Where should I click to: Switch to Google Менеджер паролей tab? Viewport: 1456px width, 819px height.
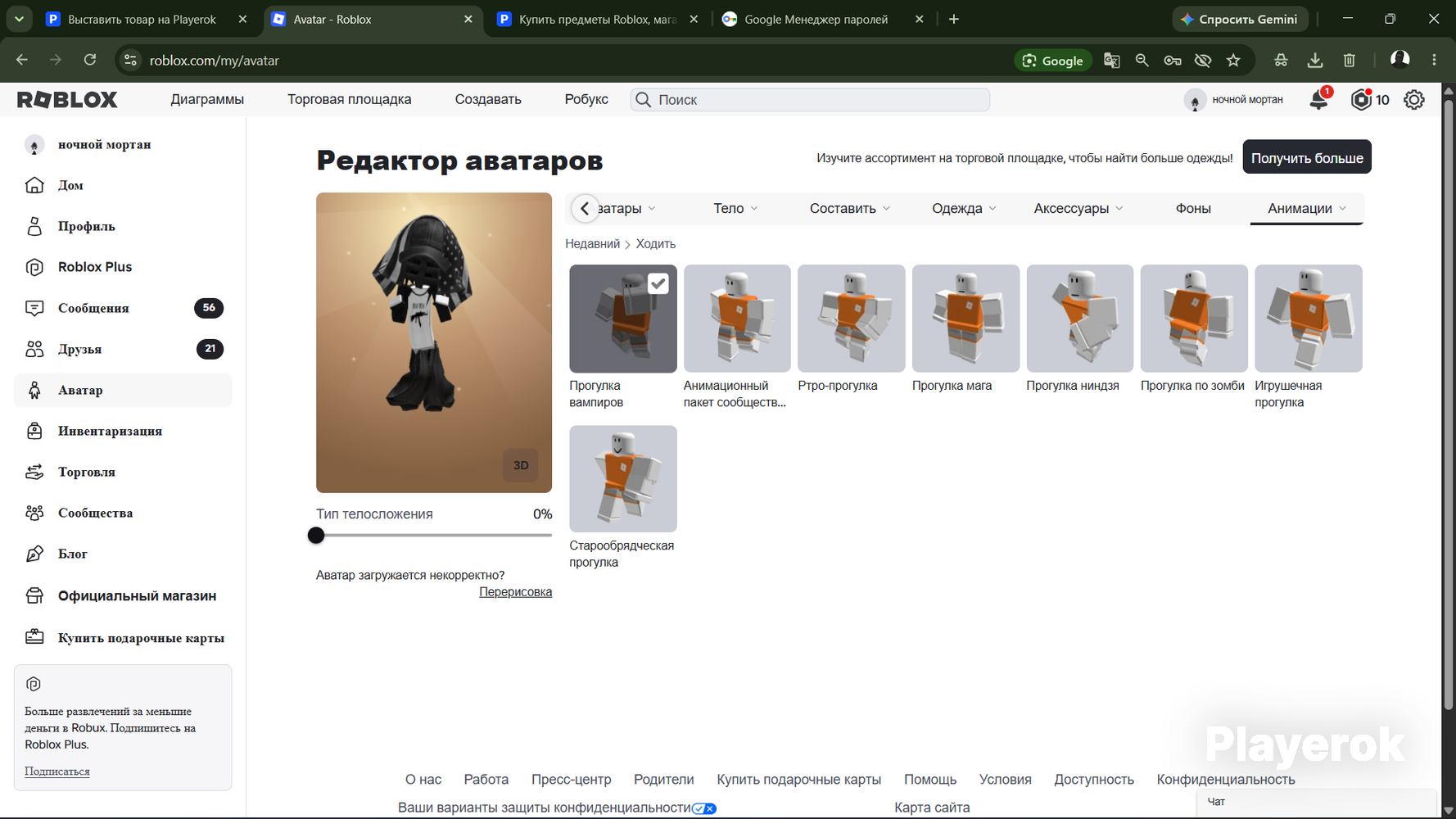(x=822, y=19)
